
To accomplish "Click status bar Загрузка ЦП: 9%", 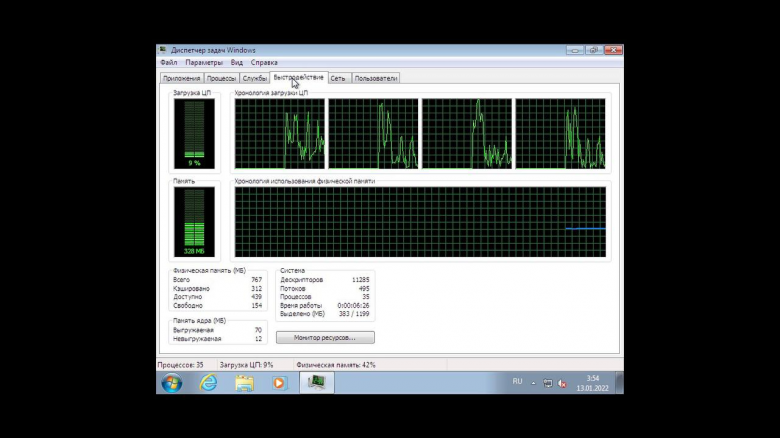I will click(x=246, y=365).
